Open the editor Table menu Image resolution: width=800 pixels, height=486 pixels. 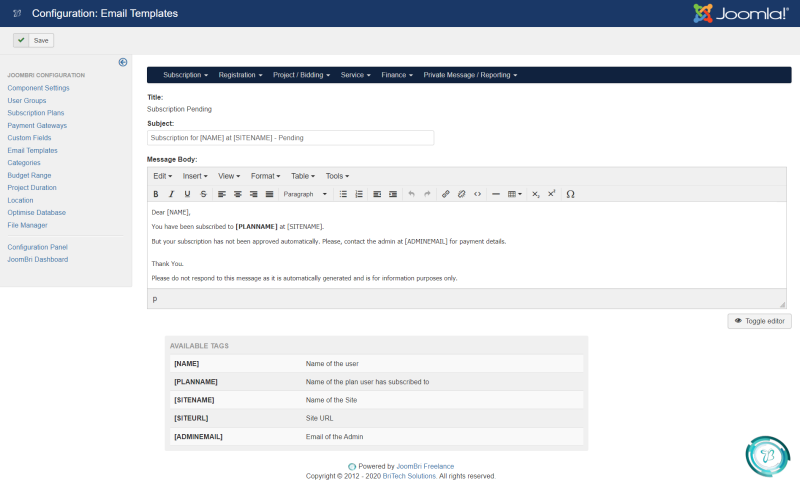(x=303, y=176)
